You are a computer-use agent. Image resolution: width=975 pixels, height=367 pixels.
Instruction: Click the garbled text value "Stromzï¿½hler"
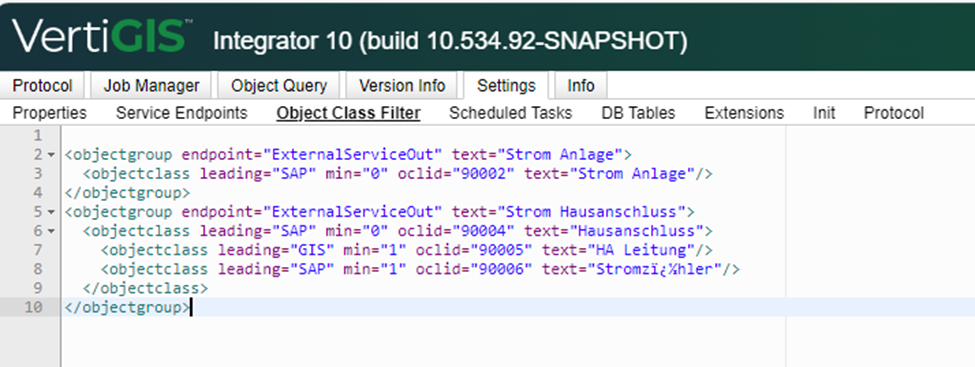point(655,269)
